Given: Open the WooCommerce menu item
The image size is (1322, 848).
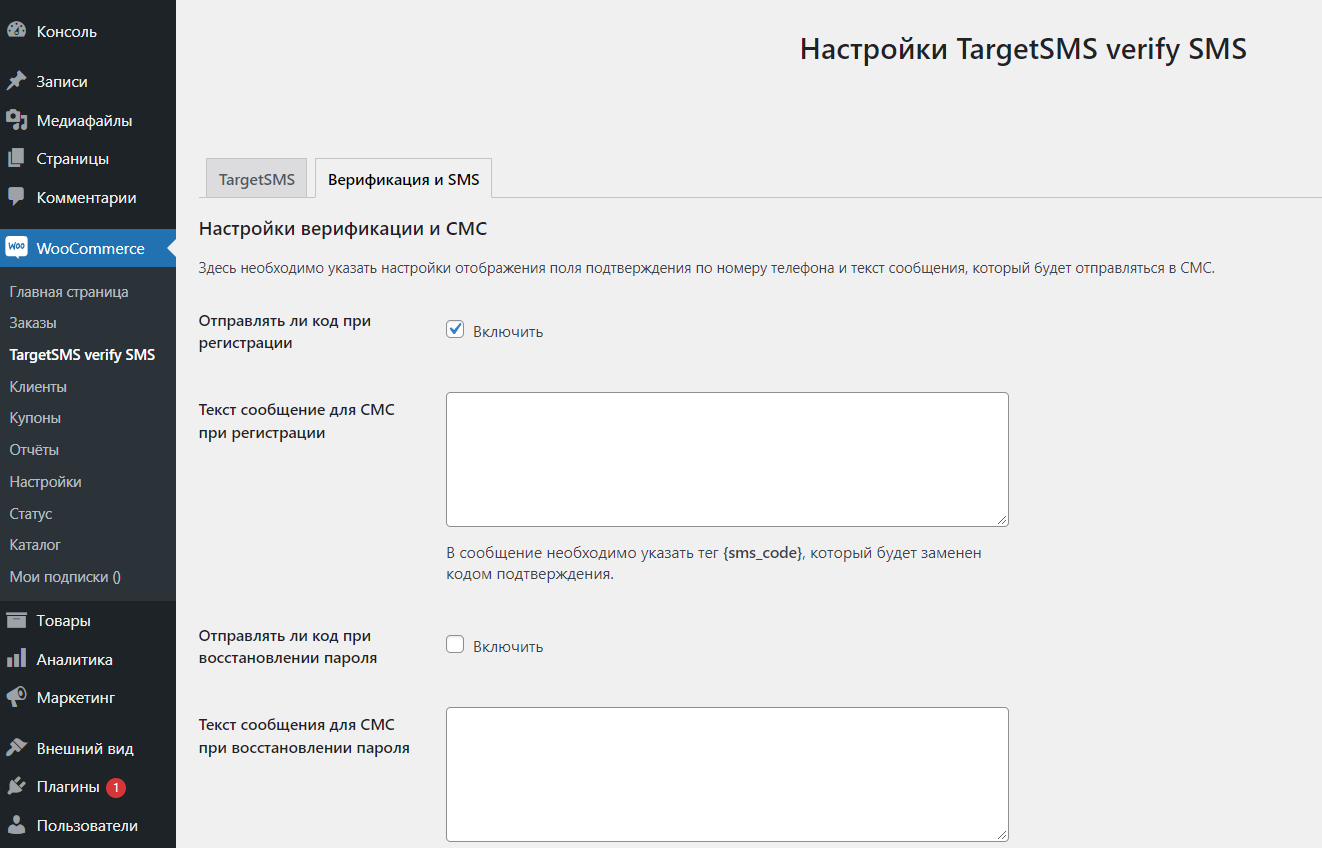Looking at the screenshot, I should [x=88, y=248].
